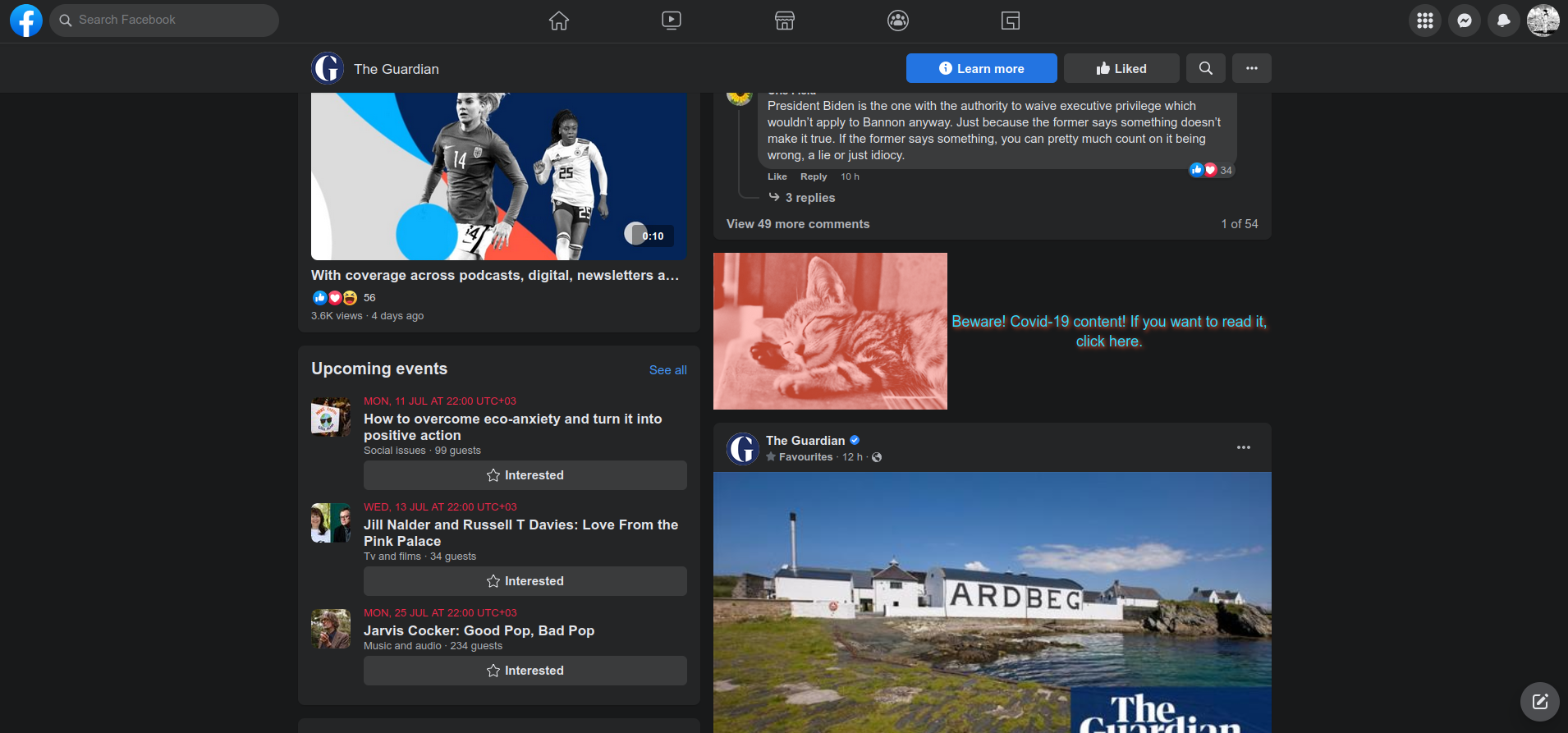Screen dimensions: 1568x733
Task: Open video titled With coverage across podcasts
Action: [x=495, y=275]
